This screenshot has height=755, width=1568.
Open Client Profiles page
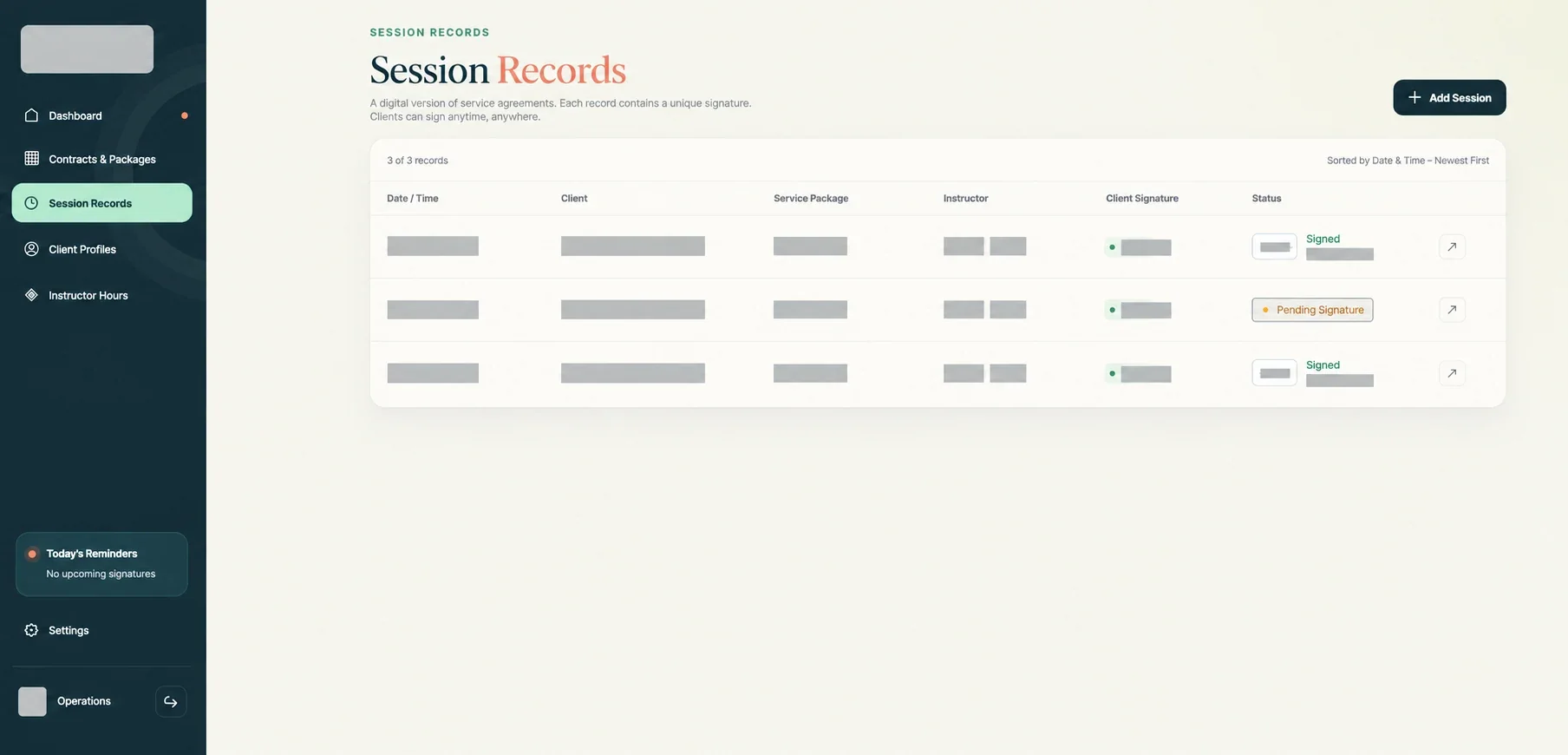tap(102, 249)
